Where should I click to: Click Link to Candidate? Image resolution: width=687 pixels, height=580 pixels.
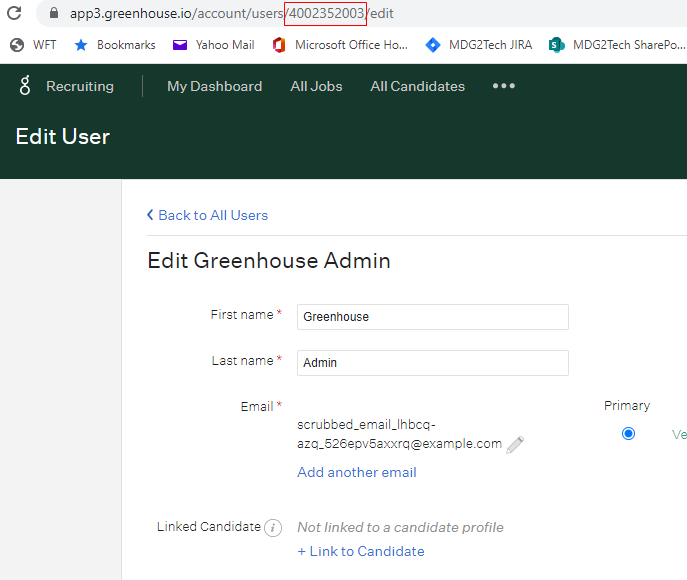click(x=361, y=551)
